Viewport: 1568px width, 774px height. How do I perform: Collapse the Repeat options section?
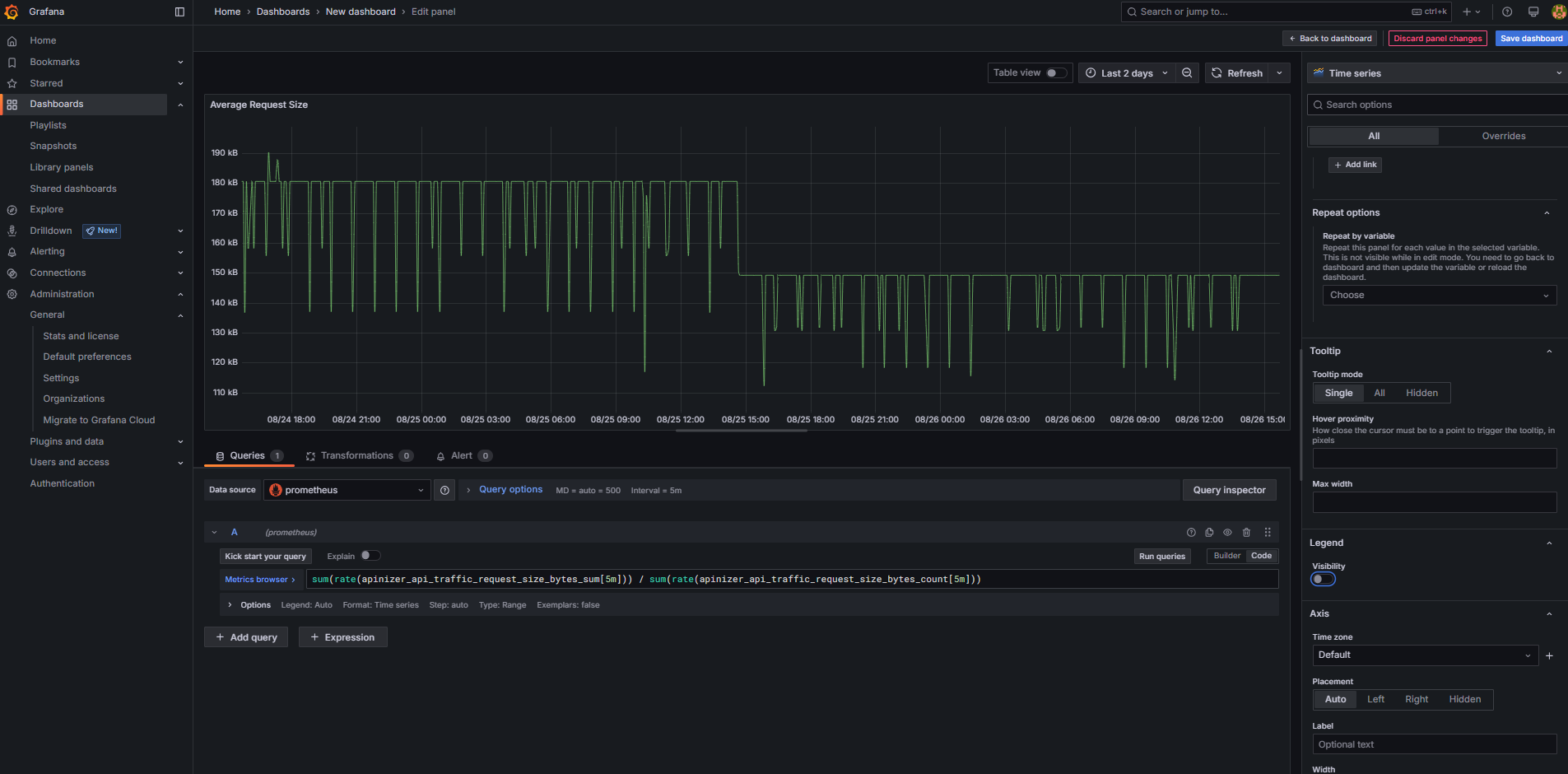tap(1547, 213)
